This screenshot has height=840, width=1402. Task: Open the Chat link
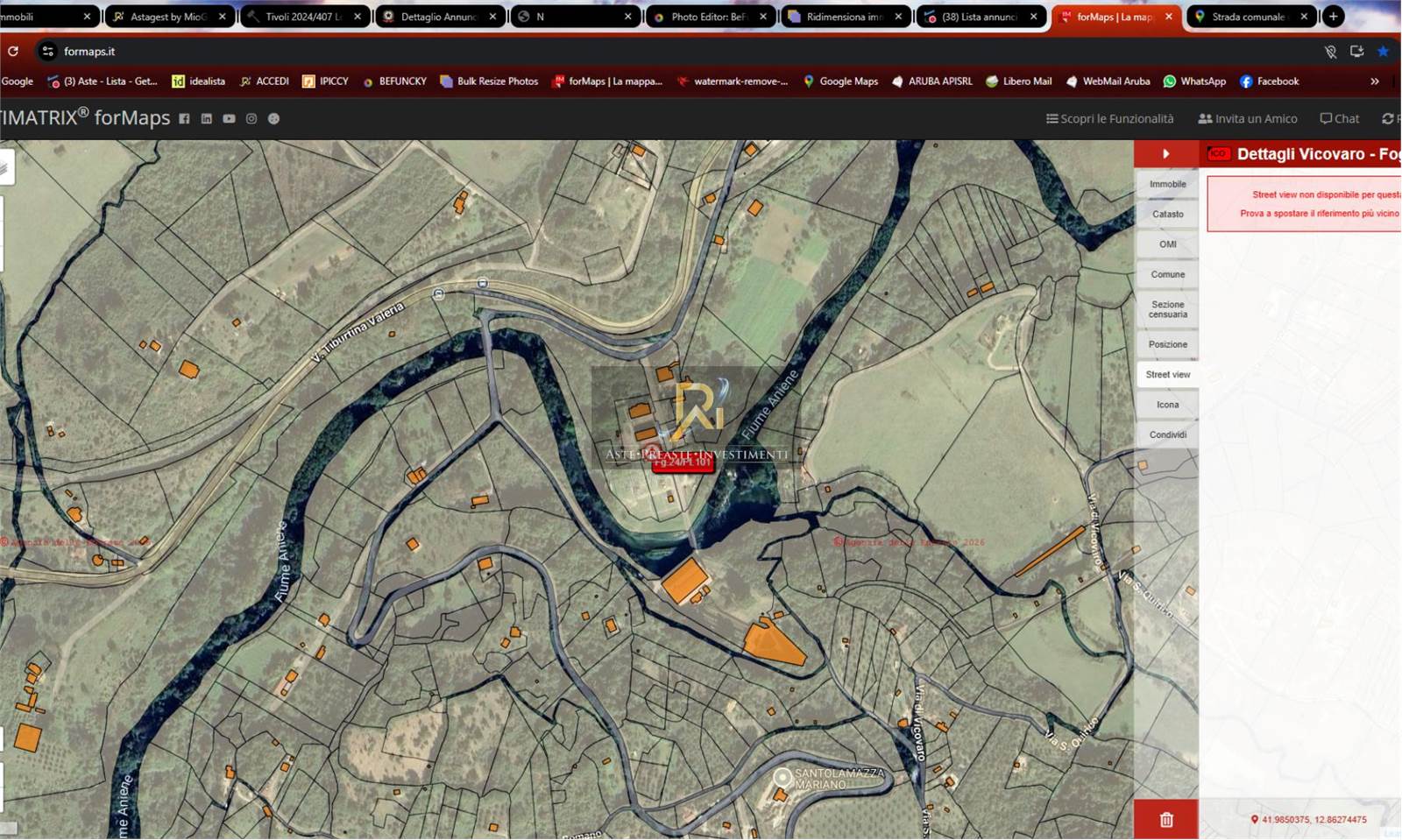click(x=1340, y=119)
